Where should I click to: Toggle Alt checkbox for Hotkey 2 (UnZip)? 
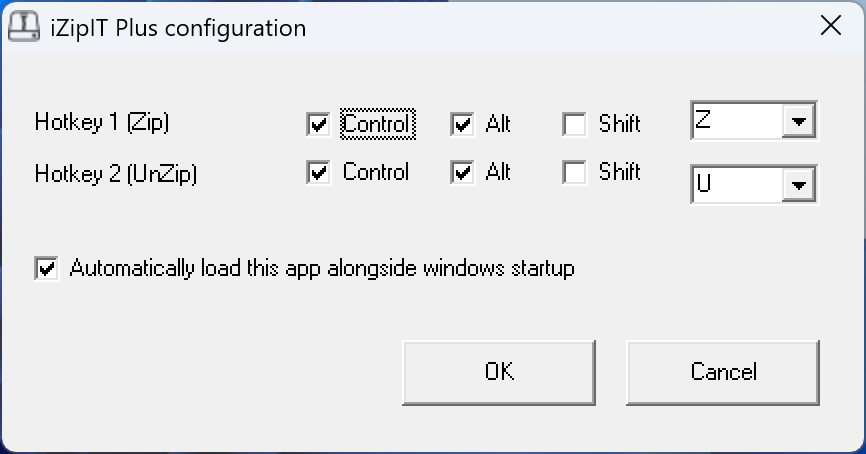(x=462, y=173)
